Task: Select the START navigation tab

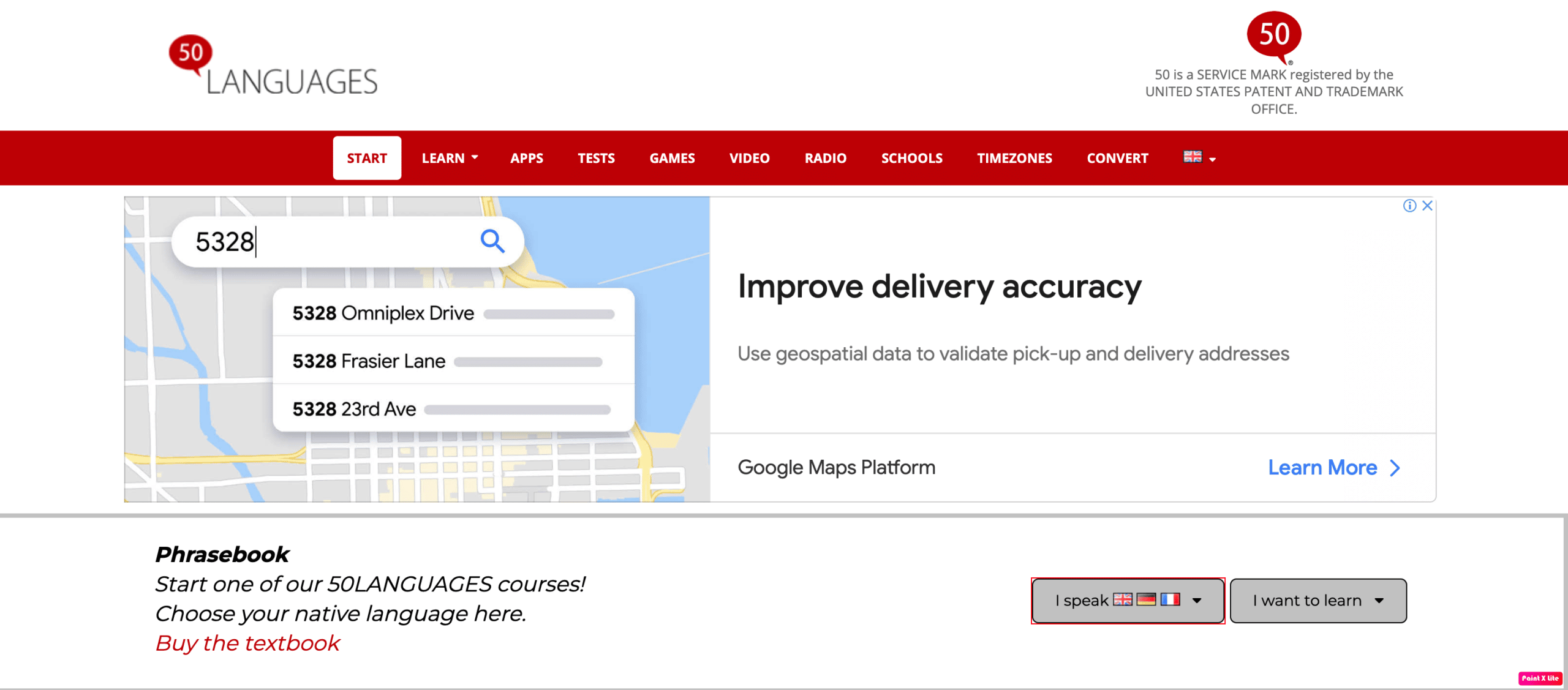Action: click(366, 157)
